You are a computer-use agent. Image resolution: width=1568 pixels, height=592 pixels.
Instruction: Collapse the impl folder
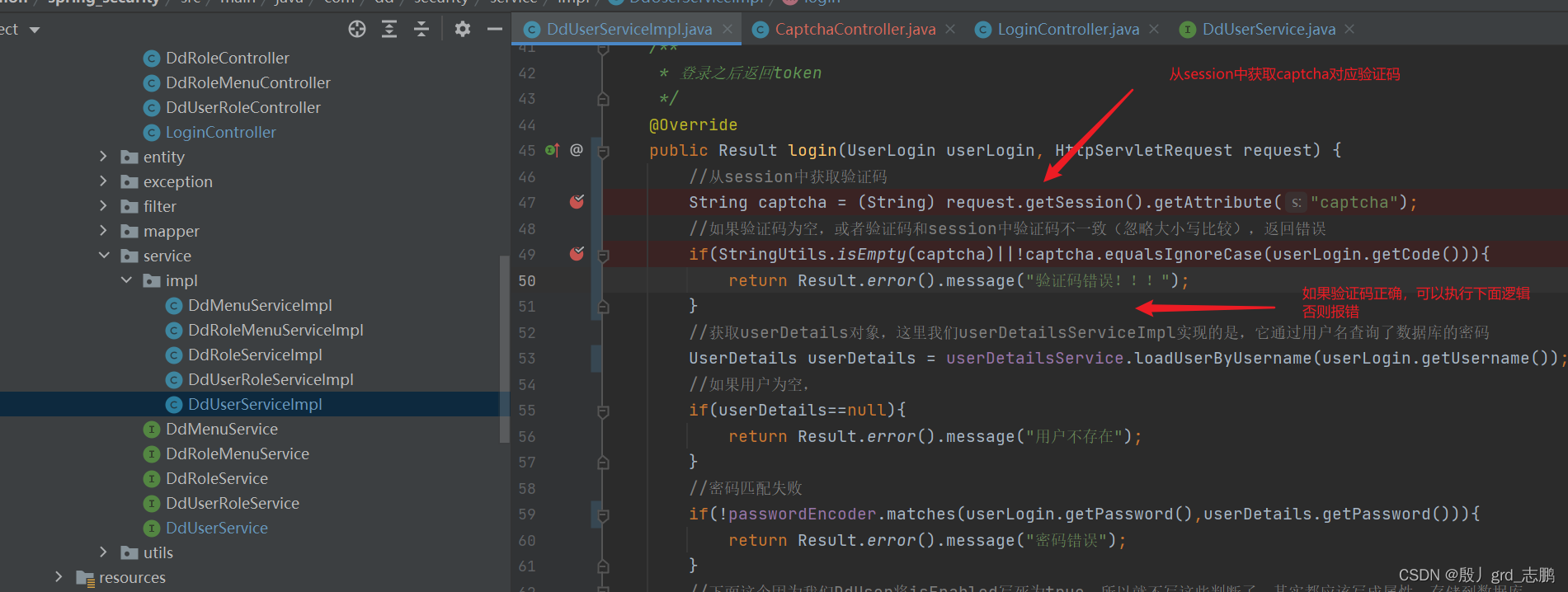[x=126, y=280]
